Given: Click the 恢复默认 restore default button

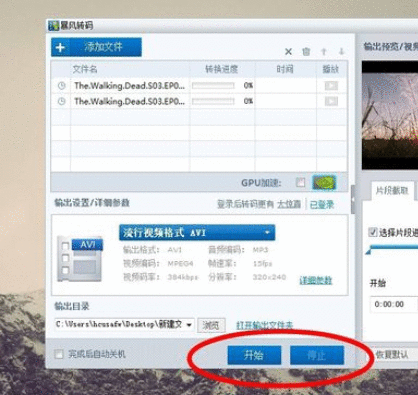Looking at the screenshot, I should [392, 355].
